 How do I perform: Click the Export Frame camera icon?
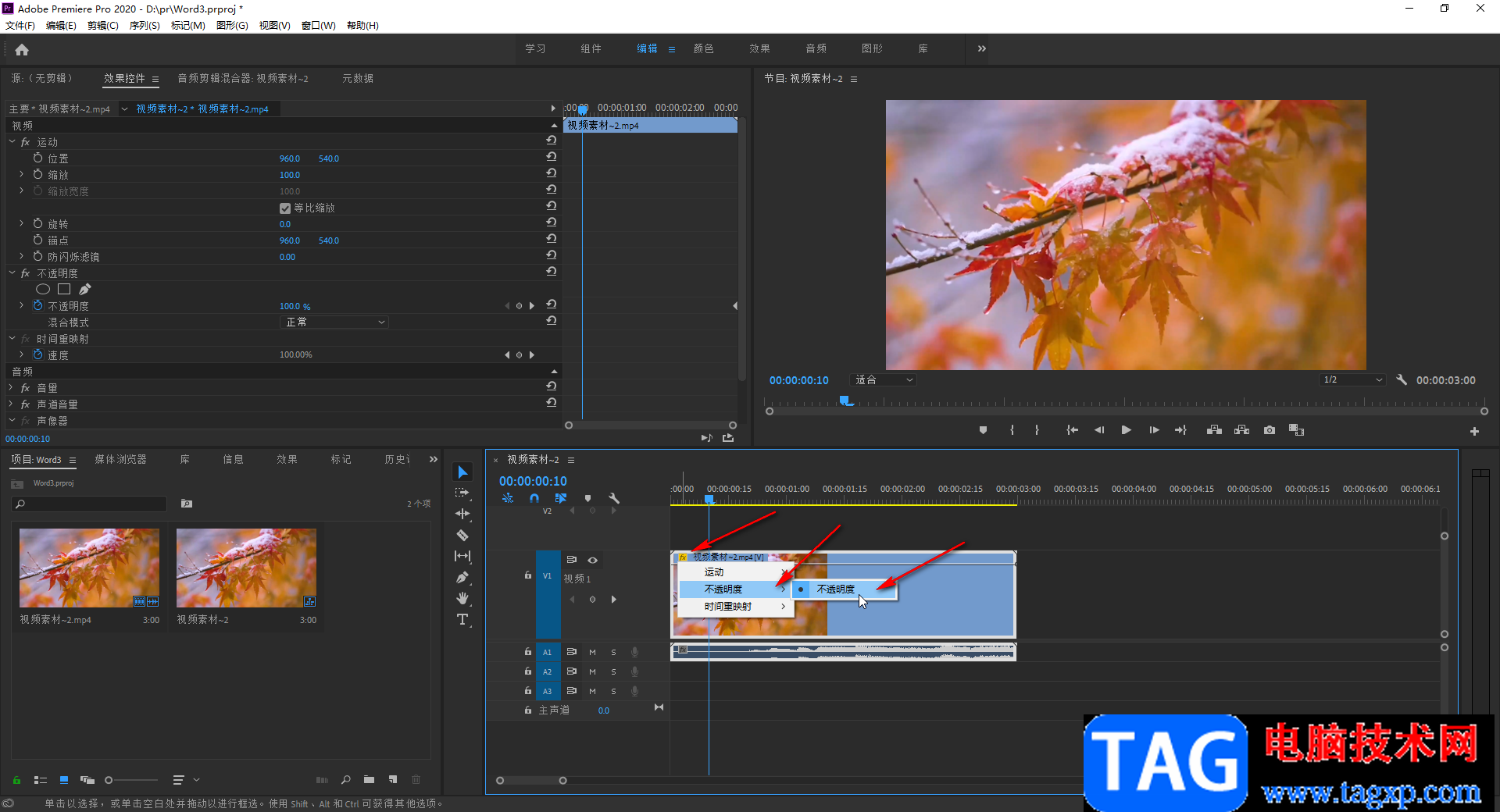[x=1270, y=430]
